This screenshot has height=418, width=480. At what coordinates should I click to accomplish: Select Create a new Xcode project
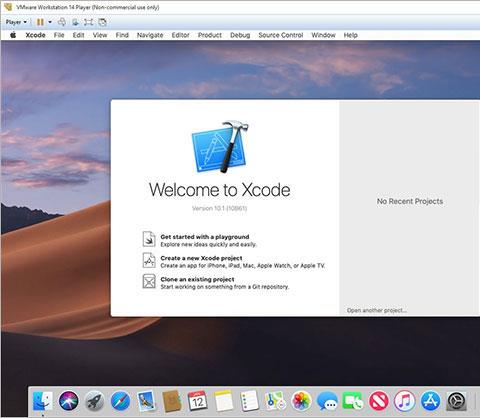(201, 258)
